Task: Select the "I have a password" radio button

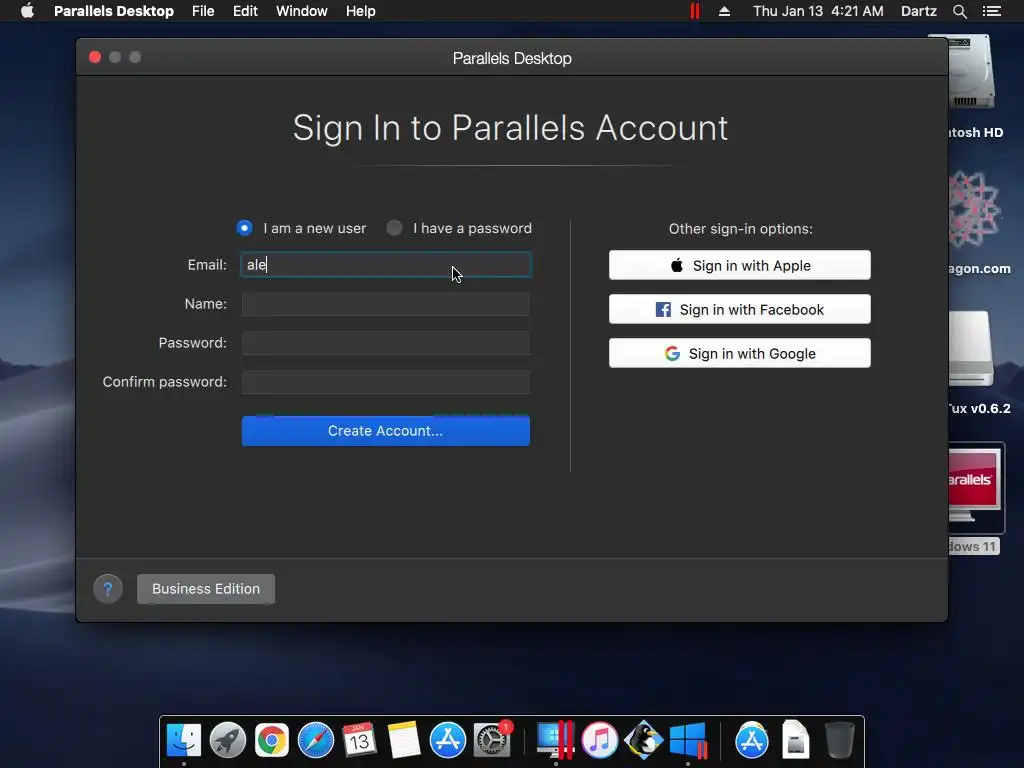Action: pos(394,228)
